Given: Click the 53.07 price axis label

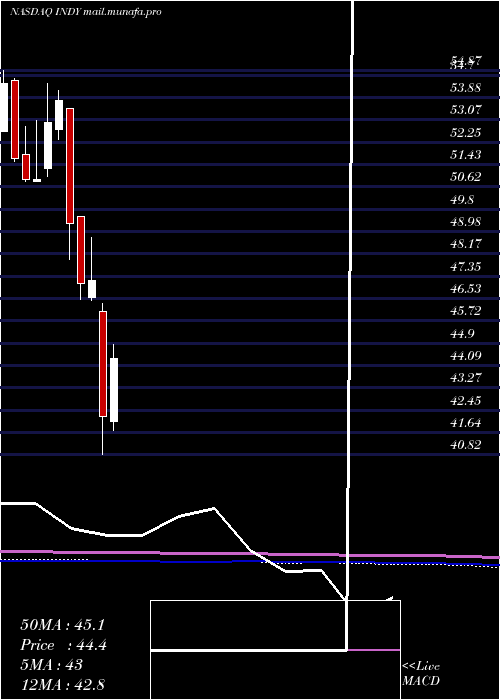Looking at the screenshot, I should tap(466, 110).
